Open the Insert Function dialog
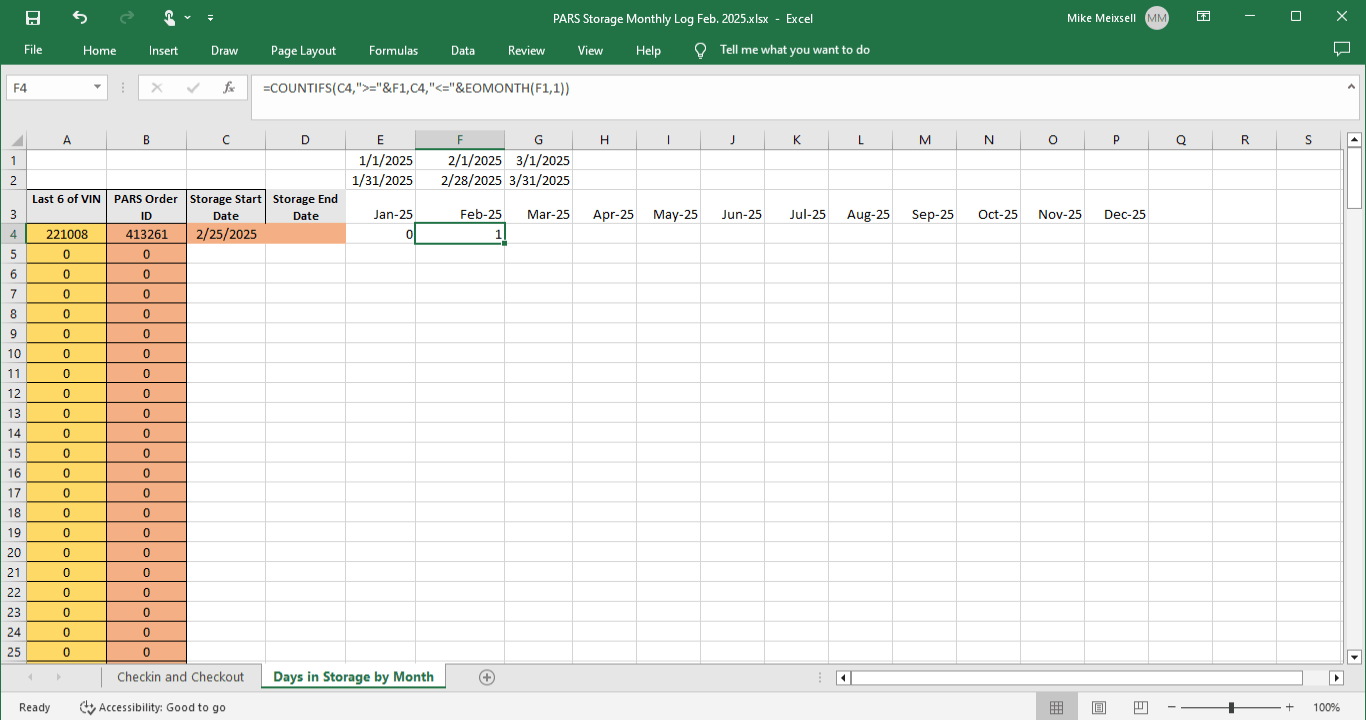This screenshot has height=720, width=1366. pyautogui.click(x=229, y=88)
